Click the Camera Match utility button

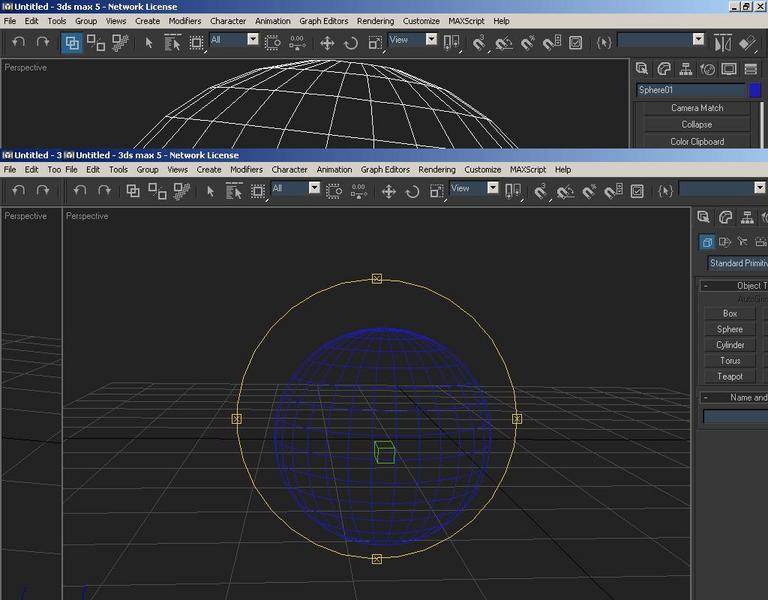[697, 108]
